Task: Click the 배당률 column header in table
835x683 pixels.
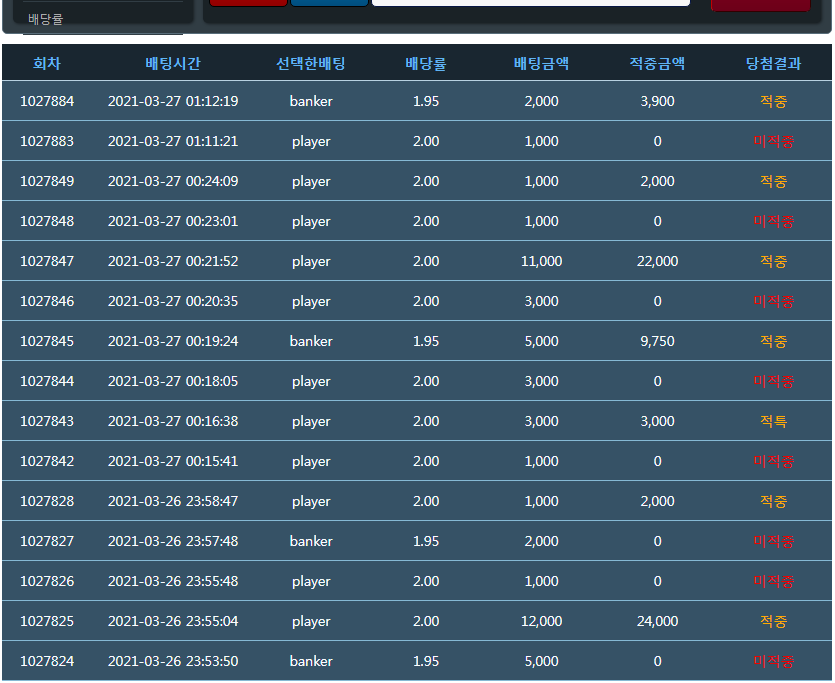Action: [x=425, y=63]
